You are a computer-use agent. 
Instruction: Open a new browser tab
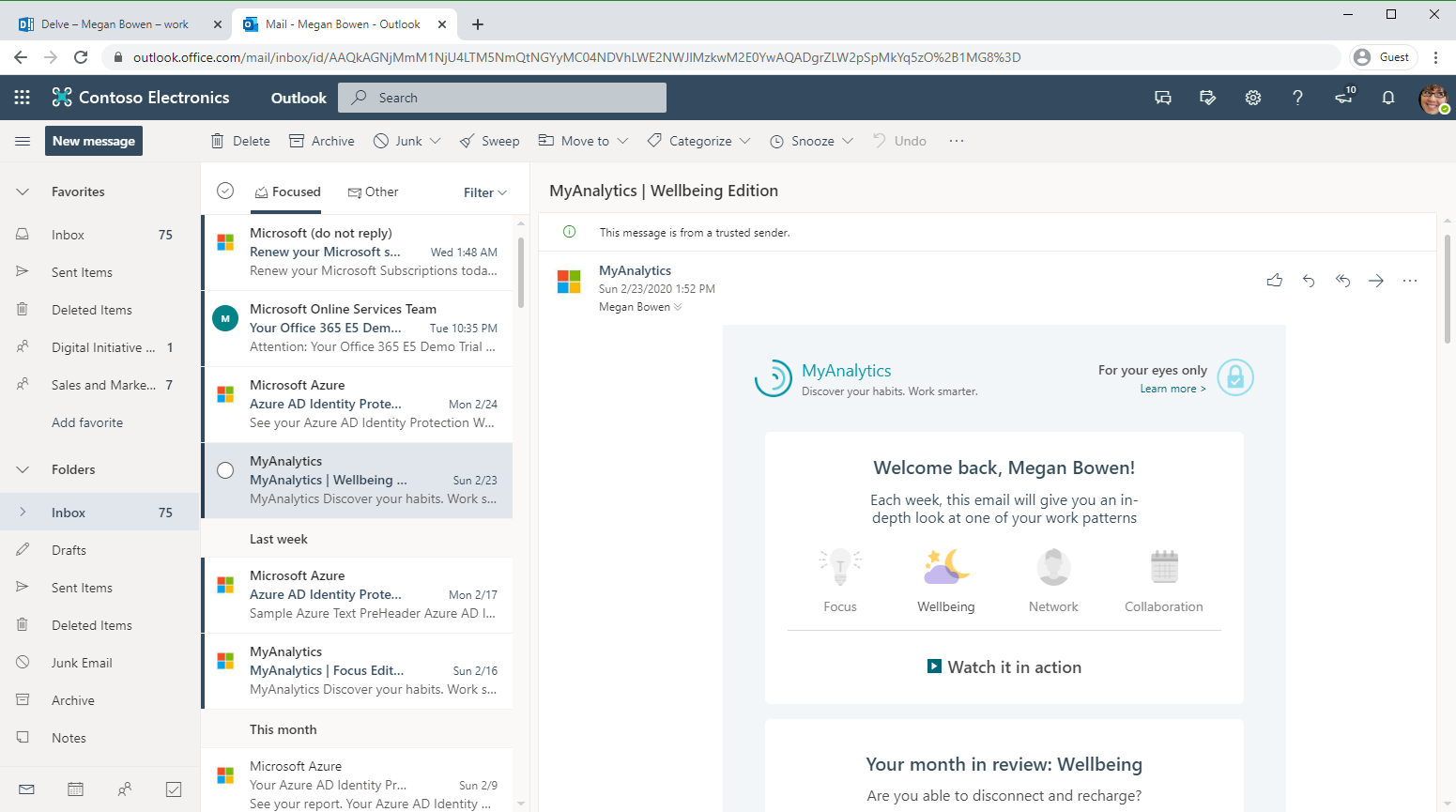(x=478, y=24)
